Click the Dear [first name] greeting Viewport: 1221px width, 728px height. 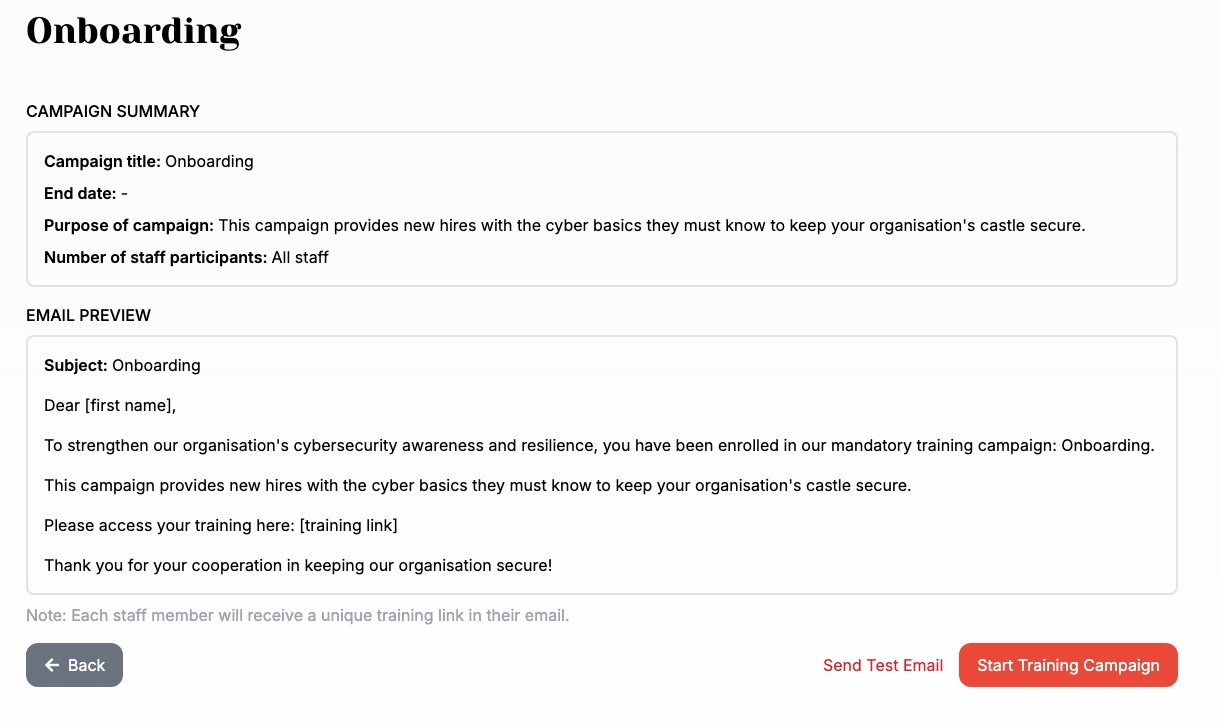point(110,405)
